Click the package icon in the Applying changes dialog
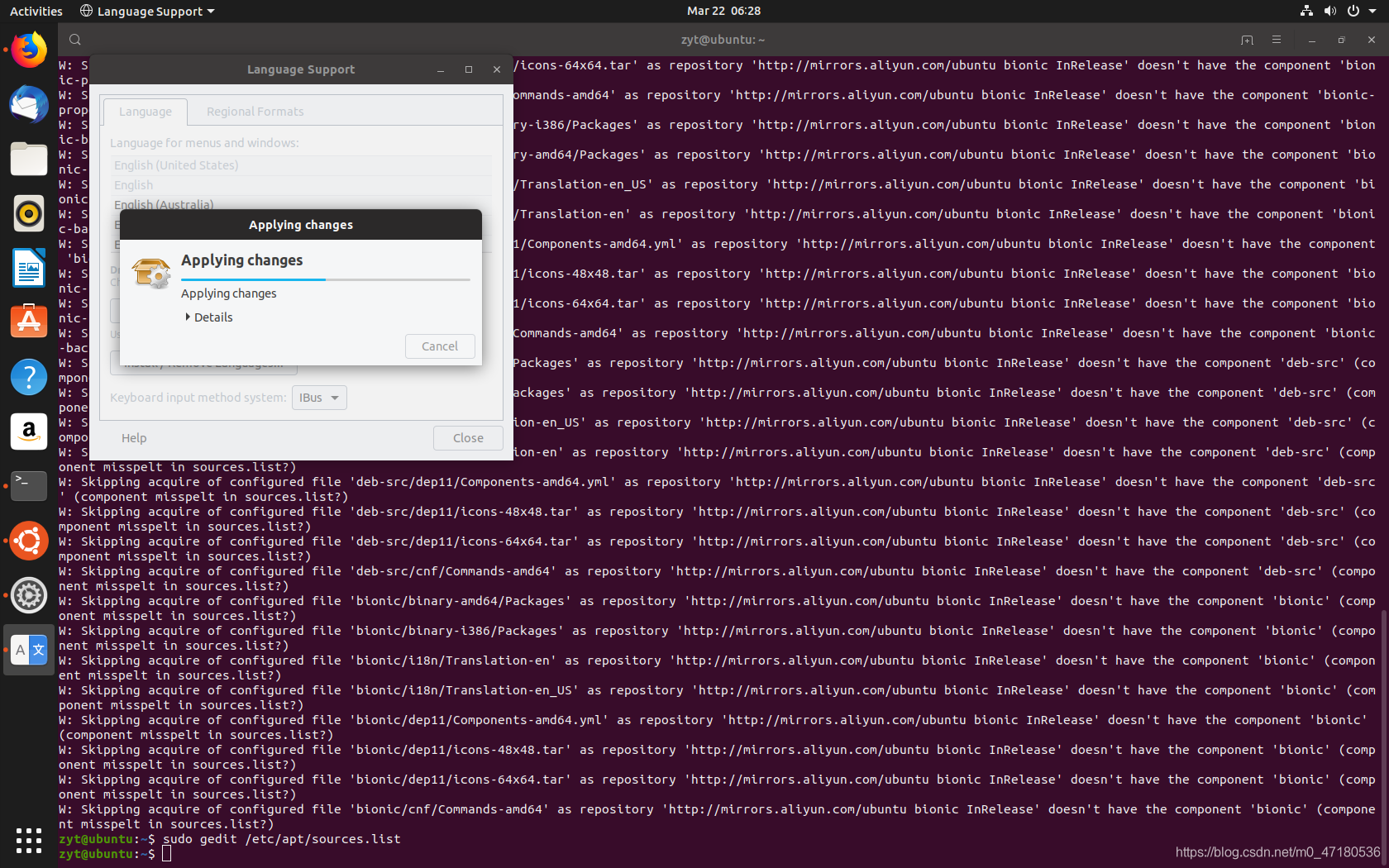 (152, 274)
